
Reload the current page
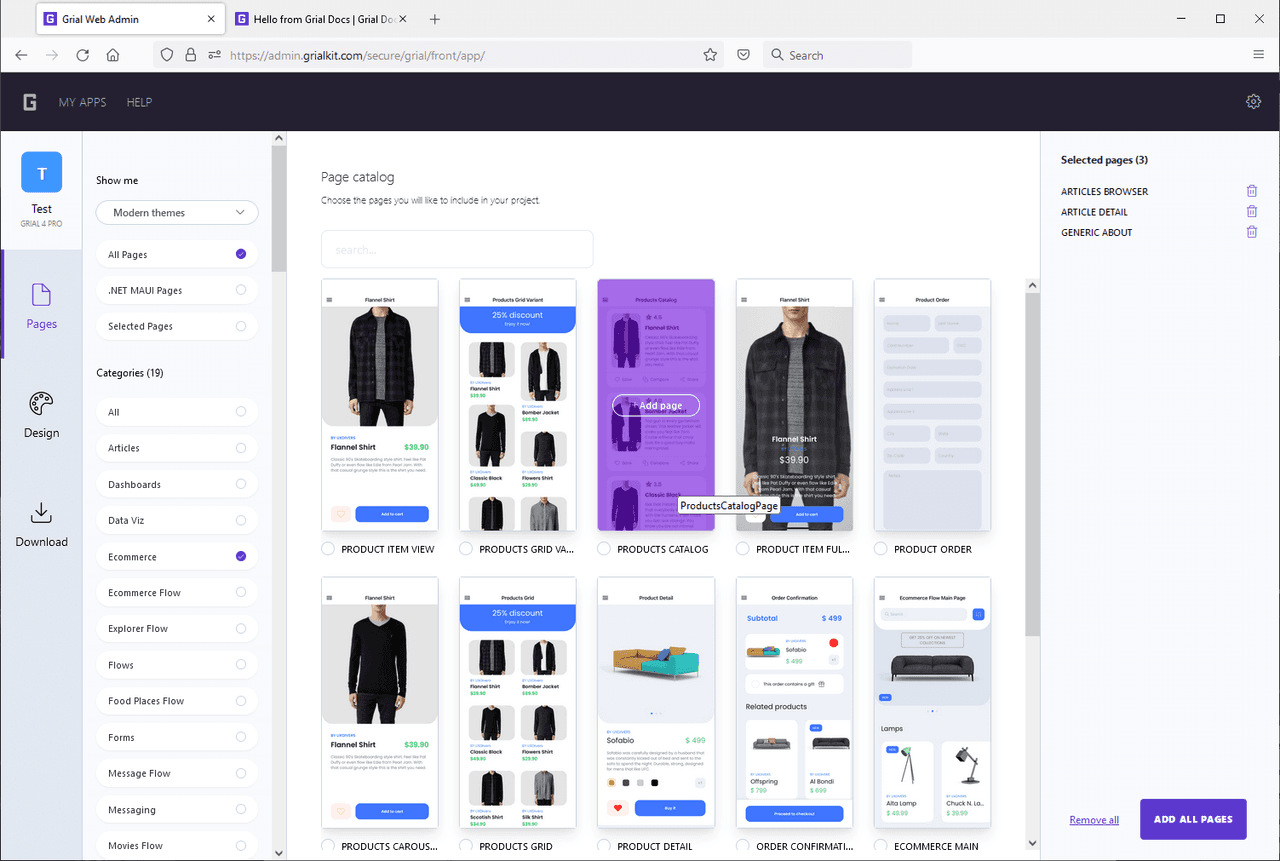tap(82, 55)
